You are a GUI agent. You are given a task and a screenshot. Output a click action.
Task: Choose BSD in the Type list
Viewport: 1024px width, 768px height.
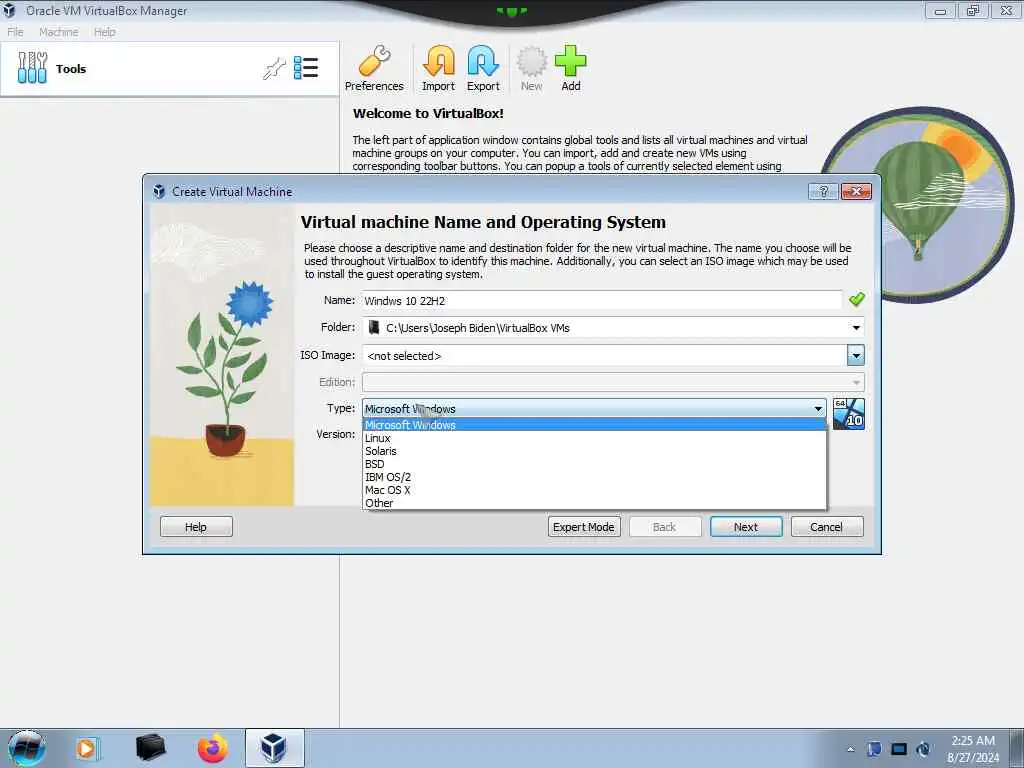594,464
